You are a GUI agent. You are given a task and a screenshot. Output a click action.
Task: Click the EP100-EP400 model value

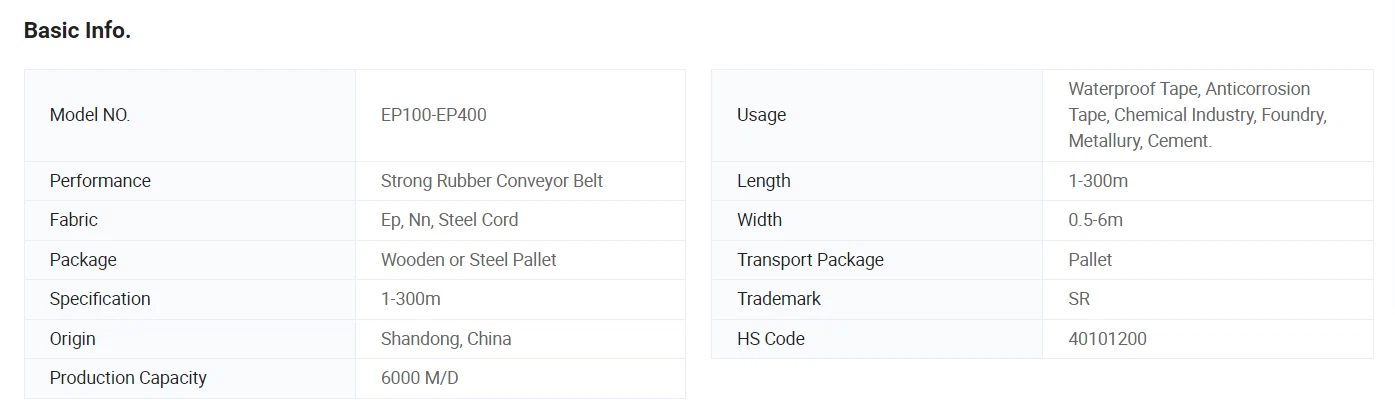(x=433, y=115)
